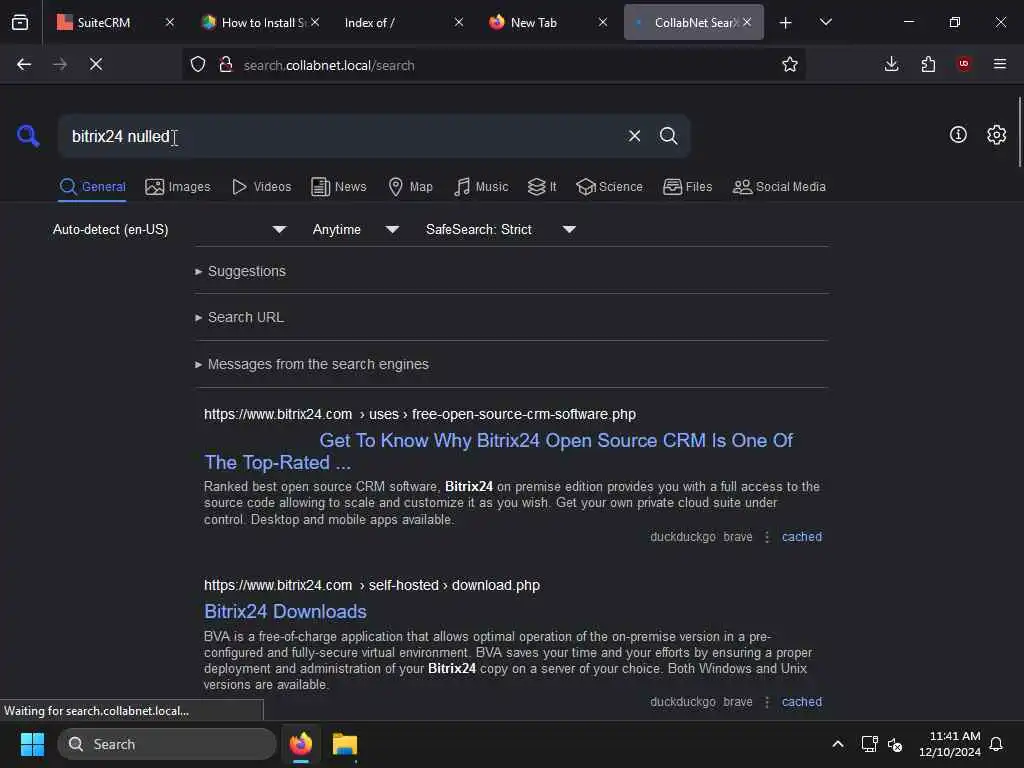Switch to the SuiteCRM browser tab
Viewport: 1024px width, 768px height.
tap(104, 22)
